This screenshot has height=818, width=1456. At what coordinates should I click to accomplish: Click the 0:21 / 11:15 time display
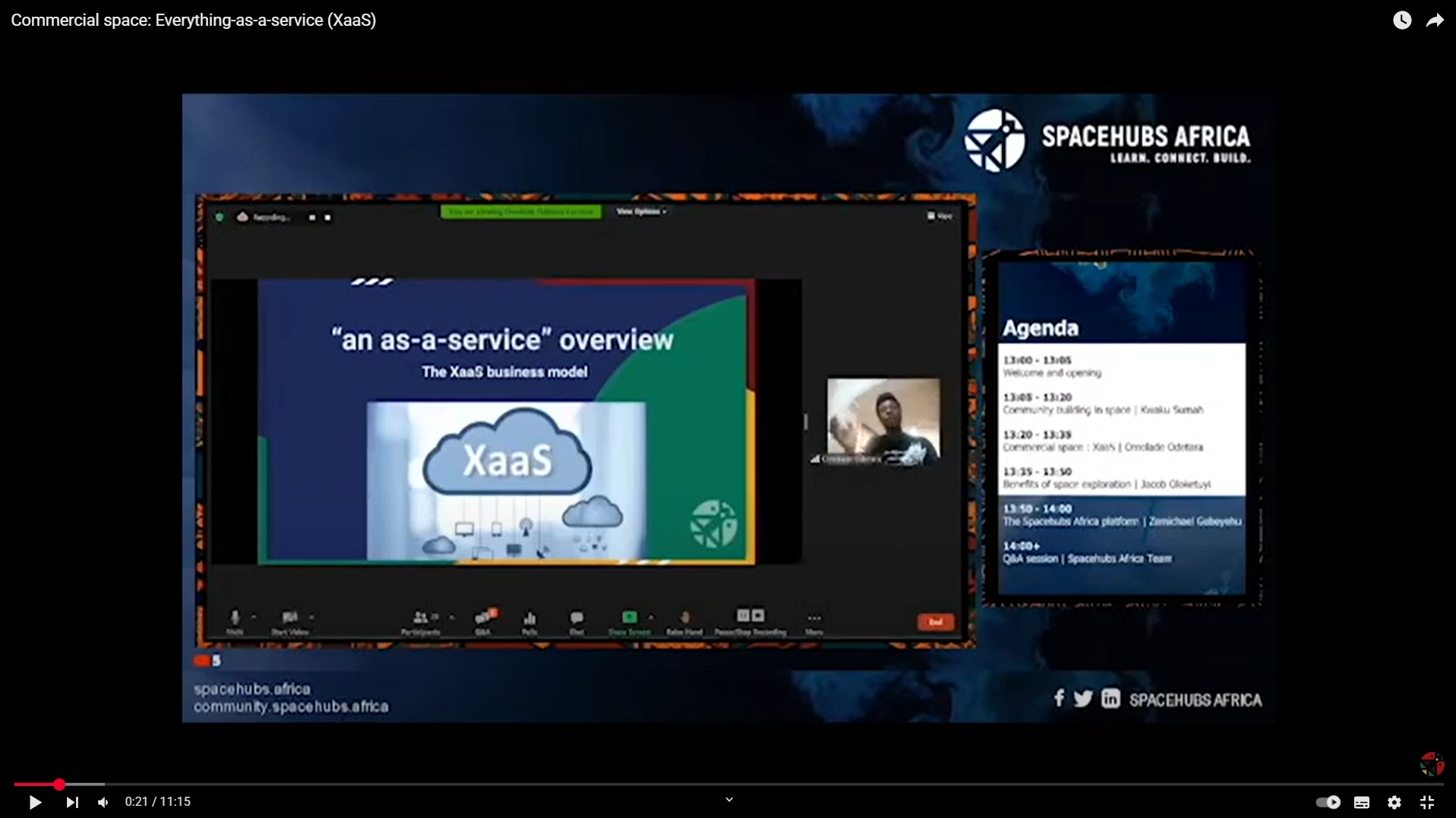(158, 801)
